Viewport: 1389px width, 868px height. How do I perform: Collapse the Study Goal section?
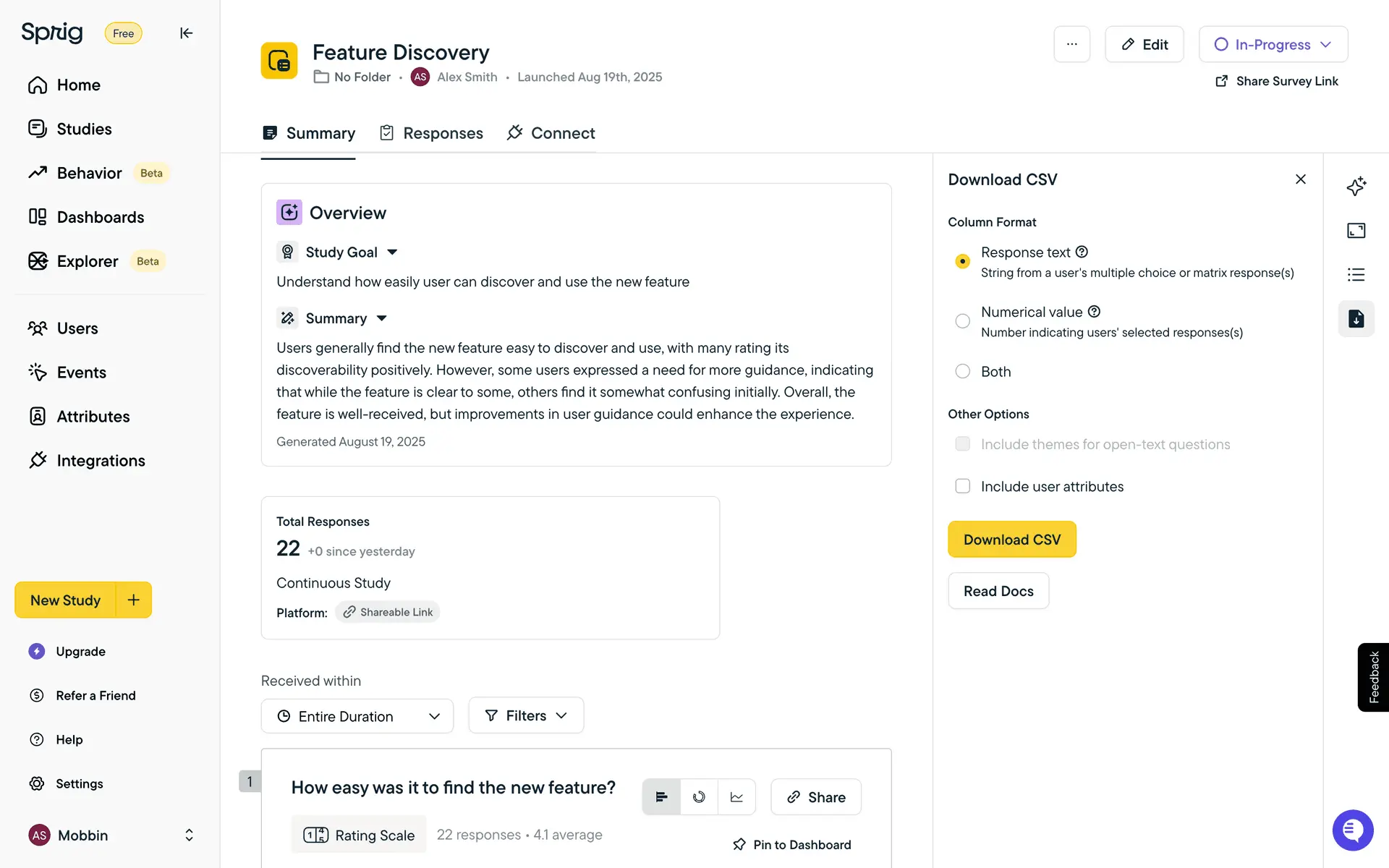392,252
